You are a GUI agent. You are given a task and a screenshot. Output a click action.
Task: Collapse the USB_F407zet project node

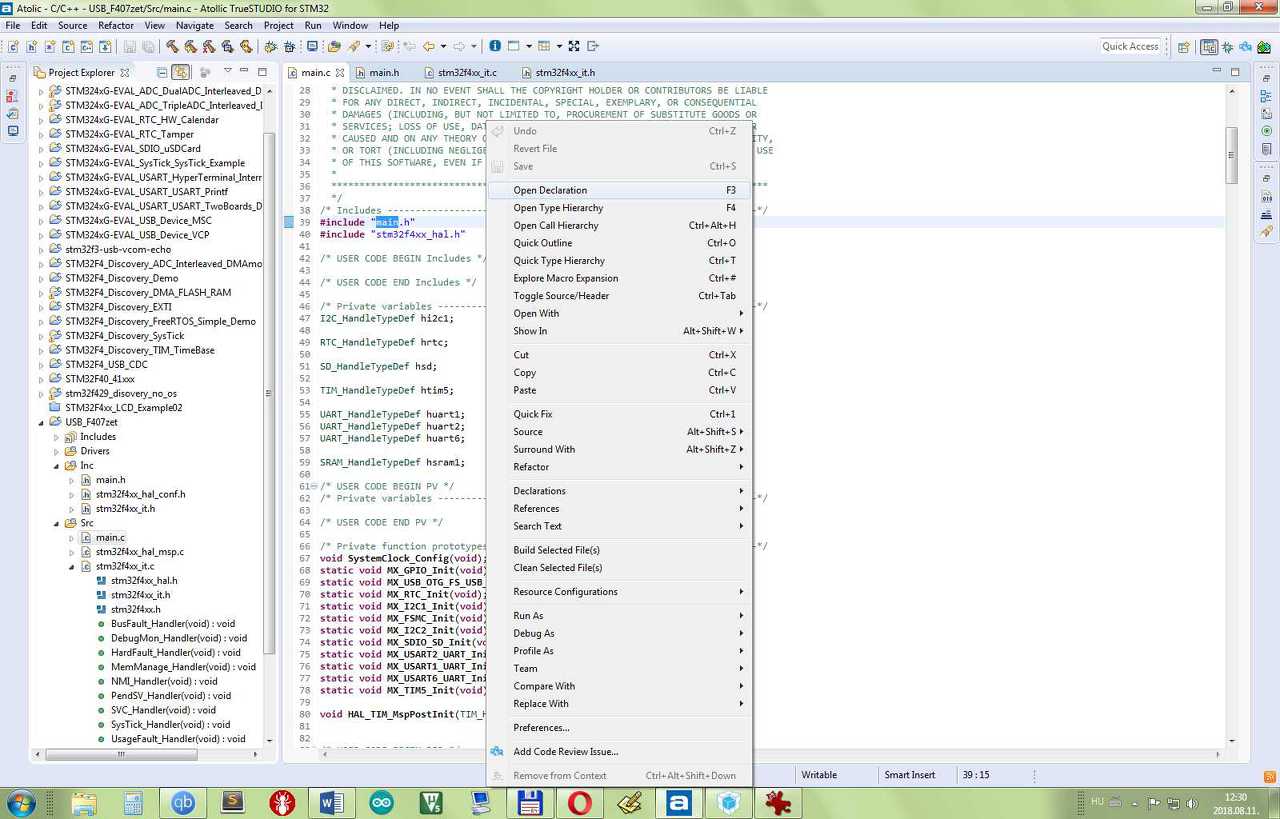tap(42, 422)
